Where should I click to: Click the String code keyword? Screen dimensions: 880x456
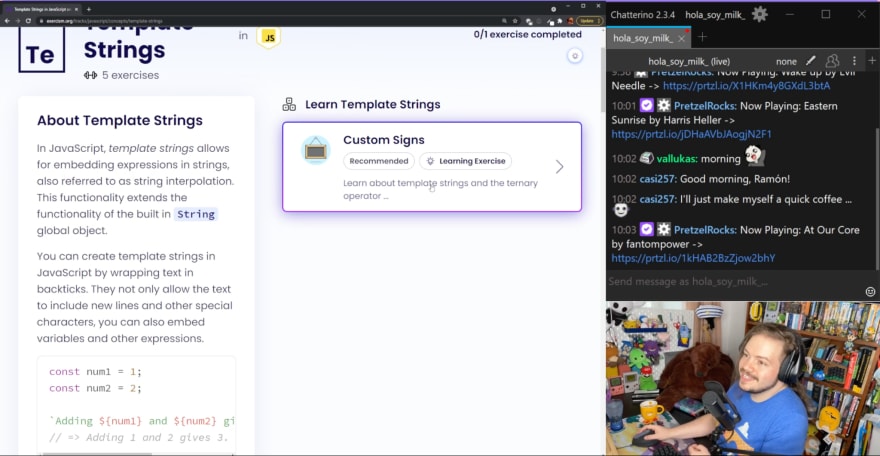(x=196, y=214)
